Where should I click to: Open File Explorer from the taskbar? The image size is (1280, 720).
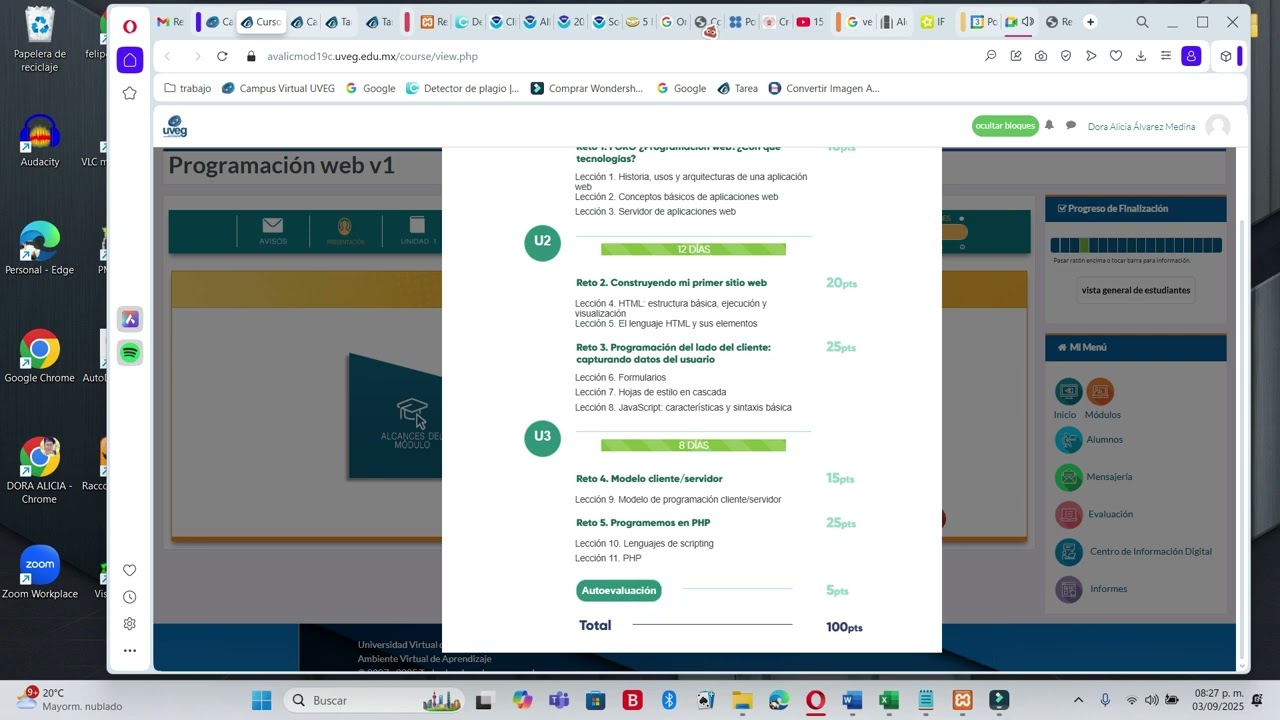point(742,700)
